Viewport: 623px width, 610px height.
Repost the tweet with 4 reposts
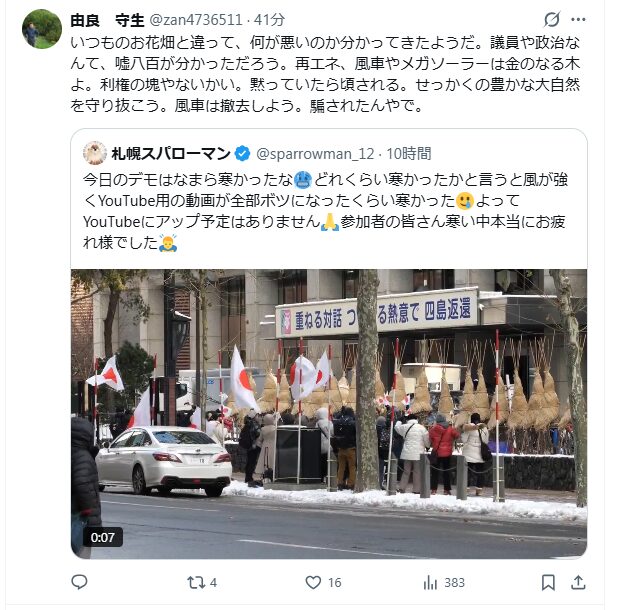coord(202,583)
